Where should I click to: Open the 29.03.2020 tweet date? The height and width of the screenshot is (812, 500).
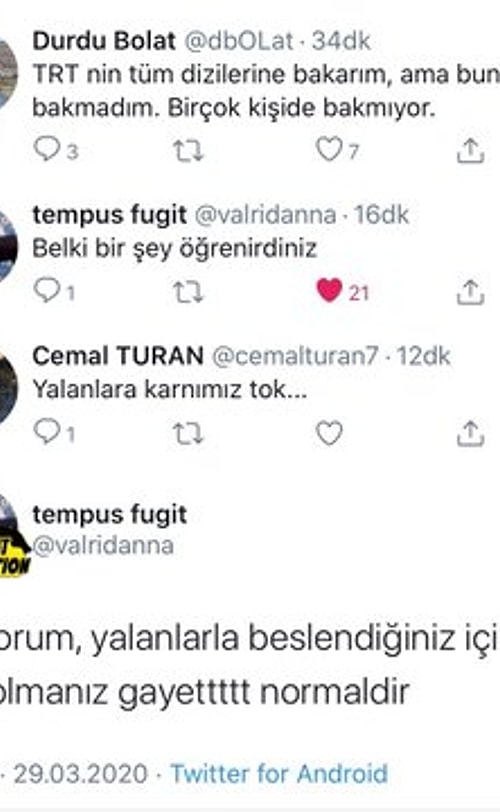(81, 774)
